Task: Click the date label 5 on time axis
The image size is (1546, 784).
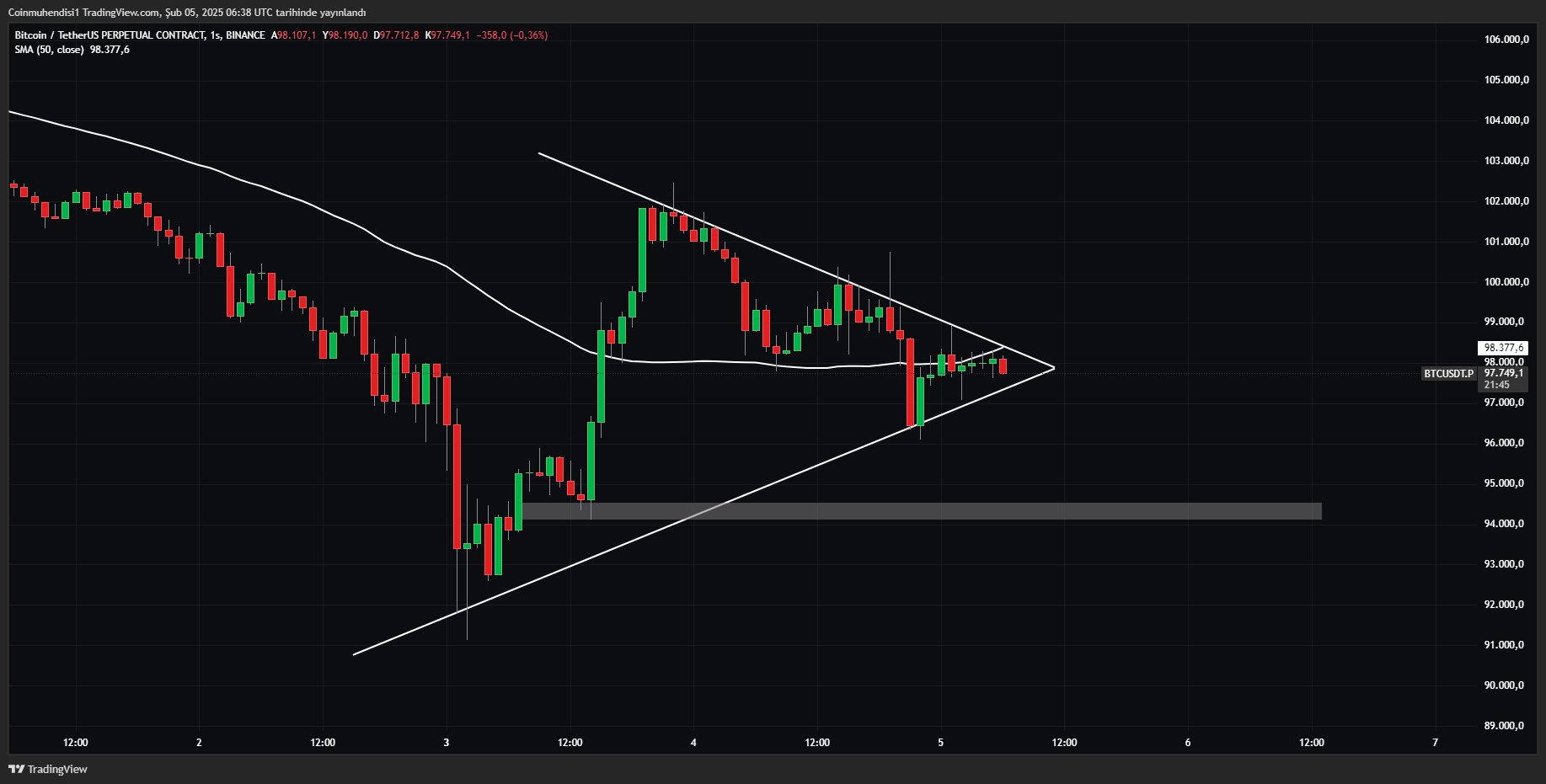Action: 941,743
